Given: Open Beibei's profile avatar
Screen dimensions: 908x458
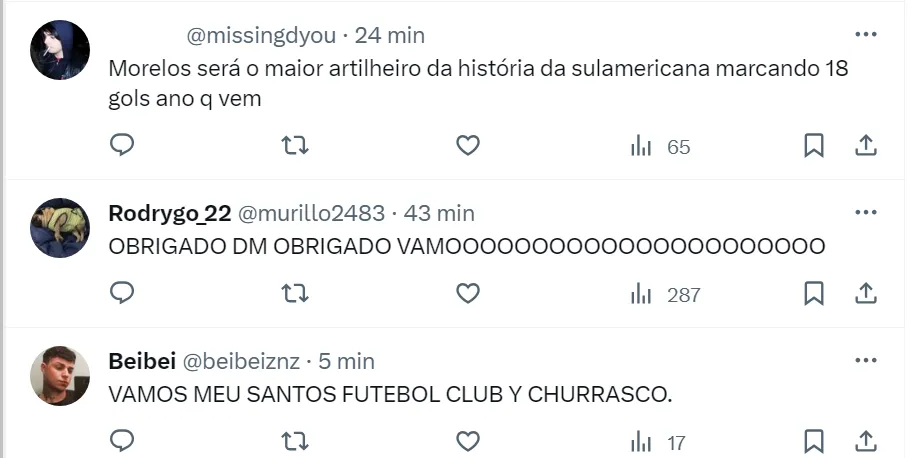Looking at the screenshot, I should click(x=60, y=376).
